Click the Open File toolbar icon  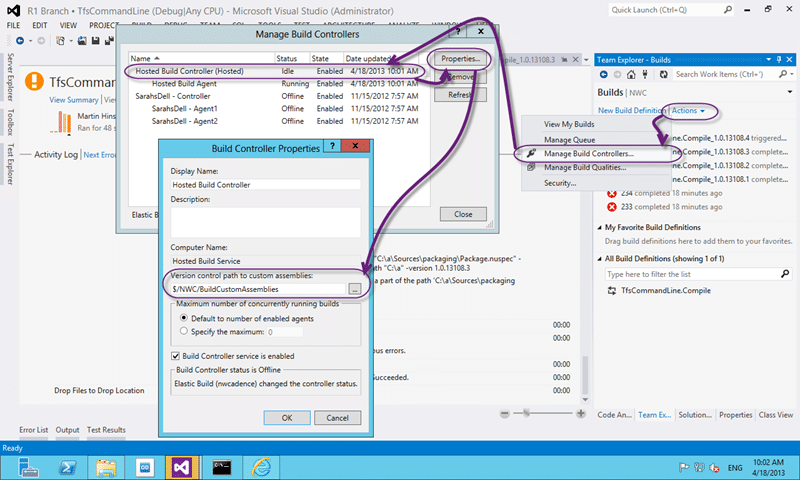pos(82,41)
